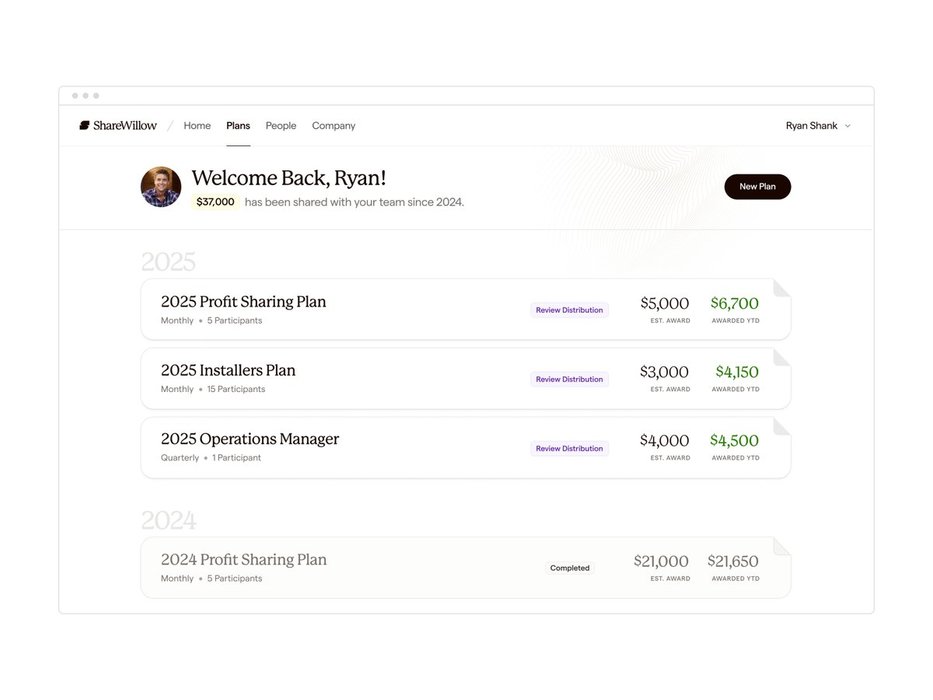This screenshot has width=933, height=700.
Task: Open the 2024 Profit Sharing Plan title
Action: coord(244,560)
